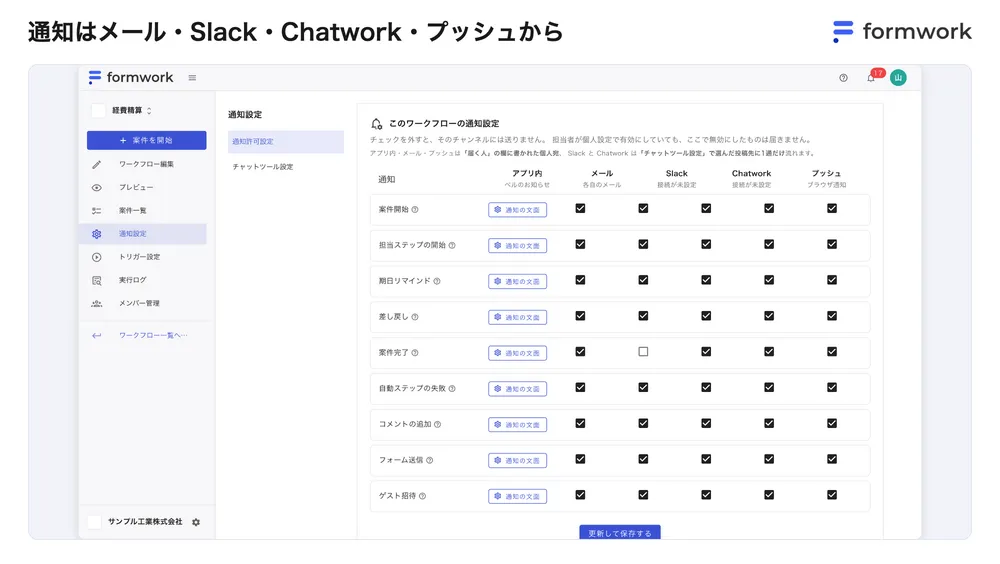The height and width of the screenshot is (564, 1000).
Task: Click the help icon beside 期日リマインド
Action: pyautogui.click(x=437, y=281)
